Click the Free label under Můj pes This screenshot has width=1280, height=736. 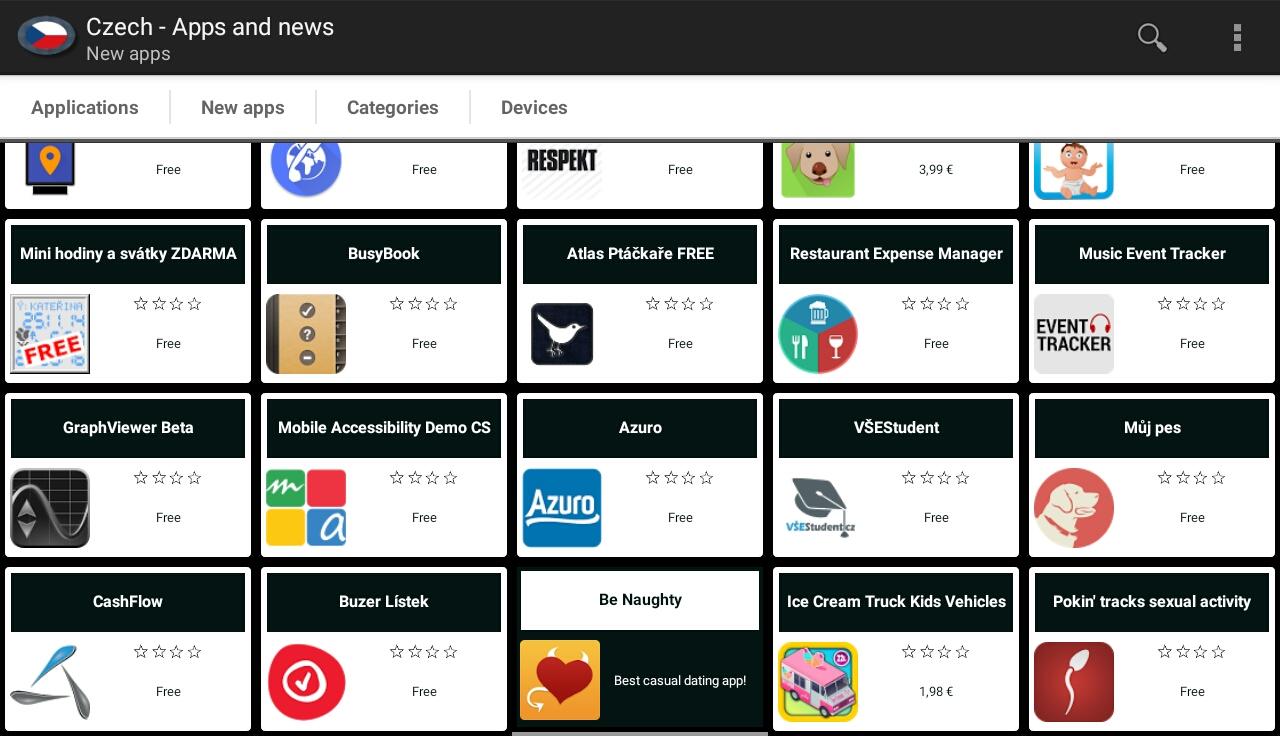1192,518
